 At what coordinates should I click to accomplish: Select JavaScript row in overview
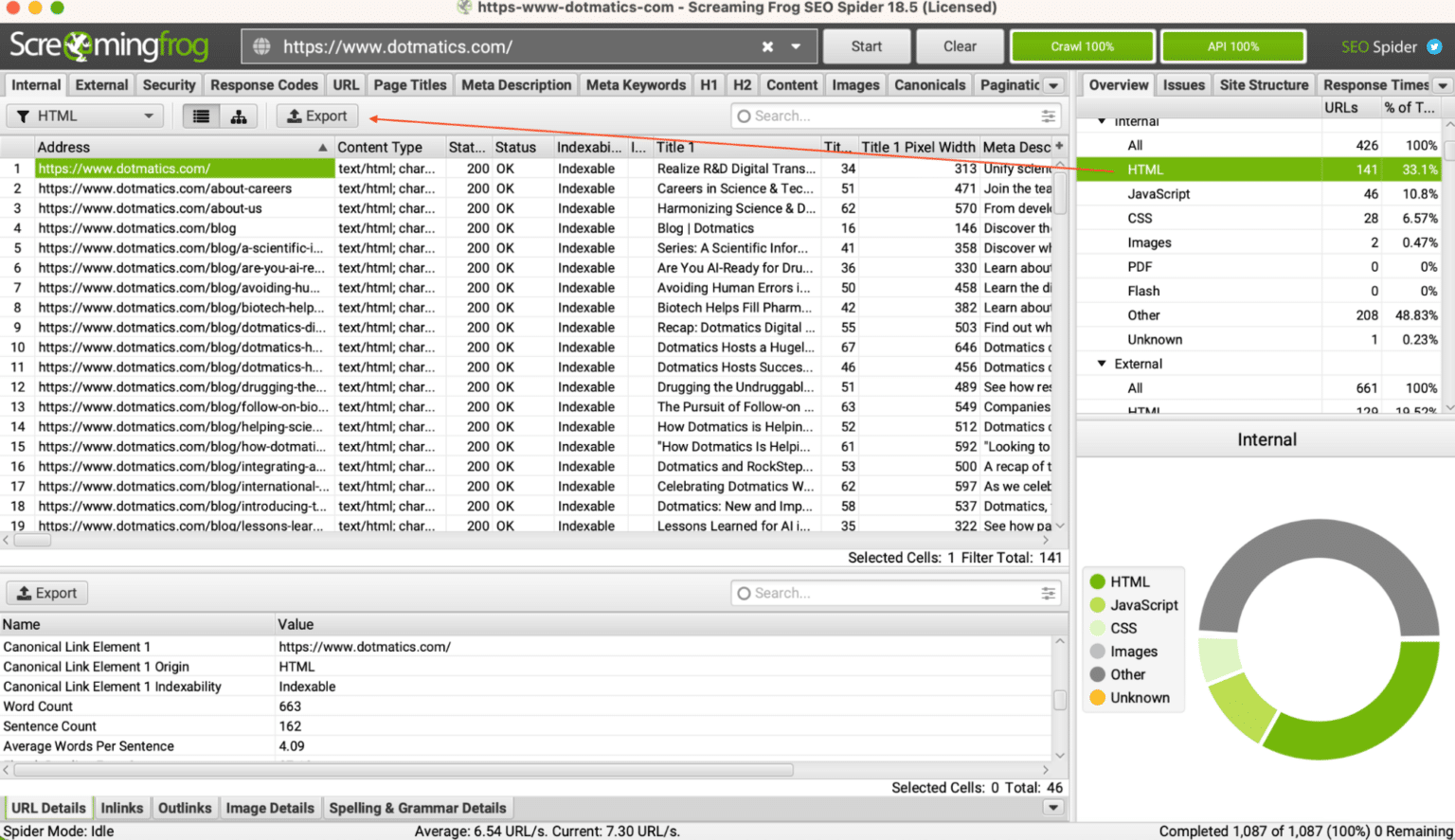pyautogui.click(x=1258, y=194)
